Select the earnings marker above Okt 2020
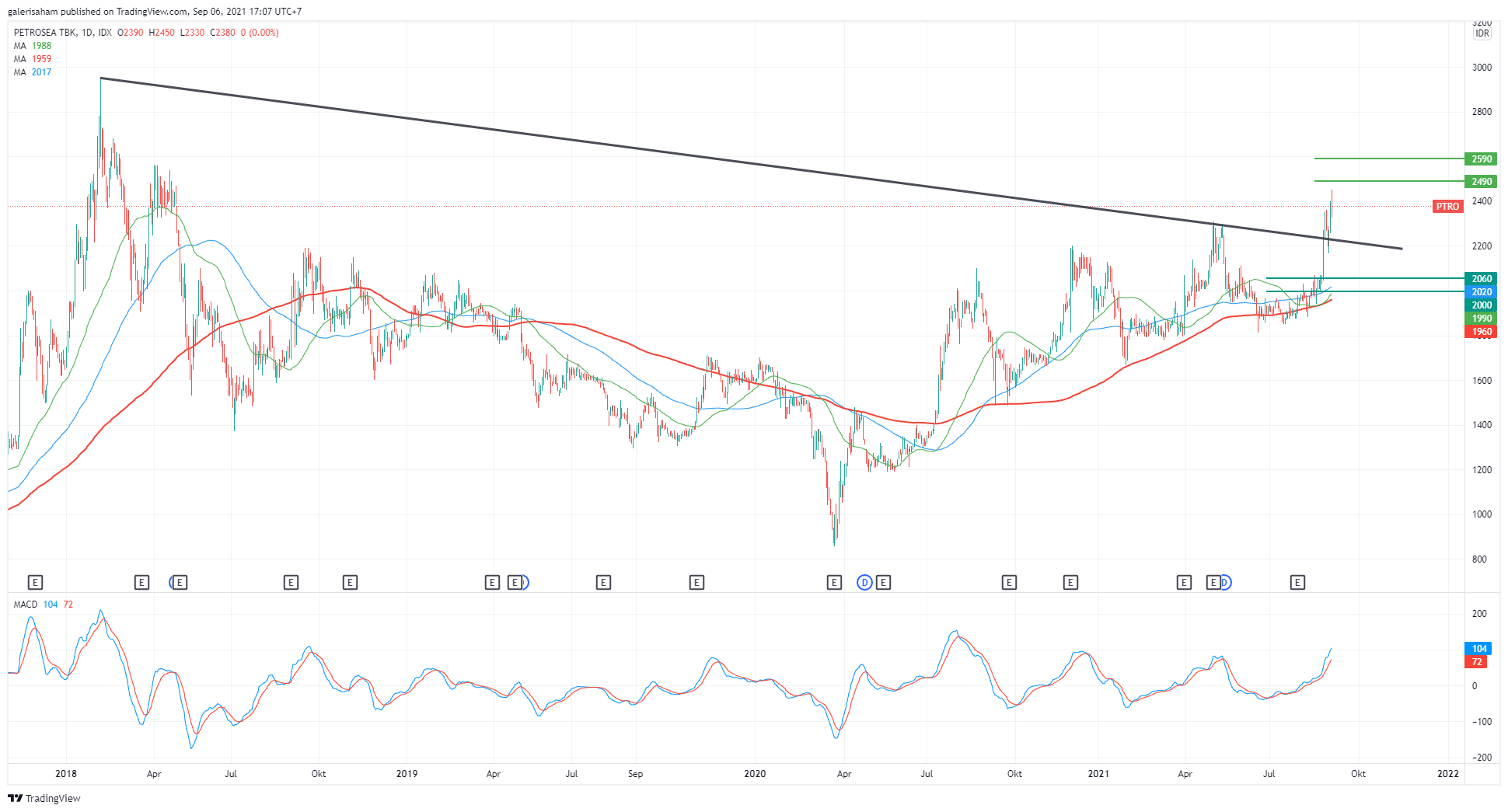The image size is (1508, 812). pyautogui.click(x=1009, y=582)
